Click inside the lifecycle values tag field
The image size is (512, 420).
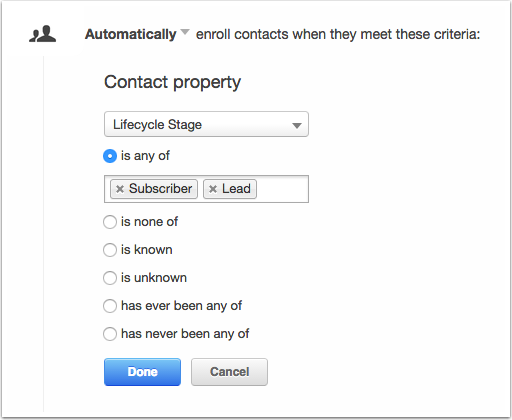(282, 189)
